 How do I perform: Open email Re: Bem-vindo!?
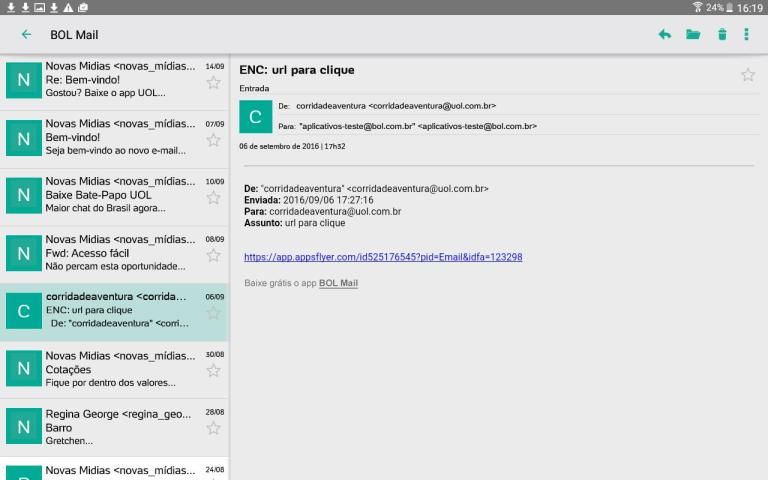(x=114, y=80)
